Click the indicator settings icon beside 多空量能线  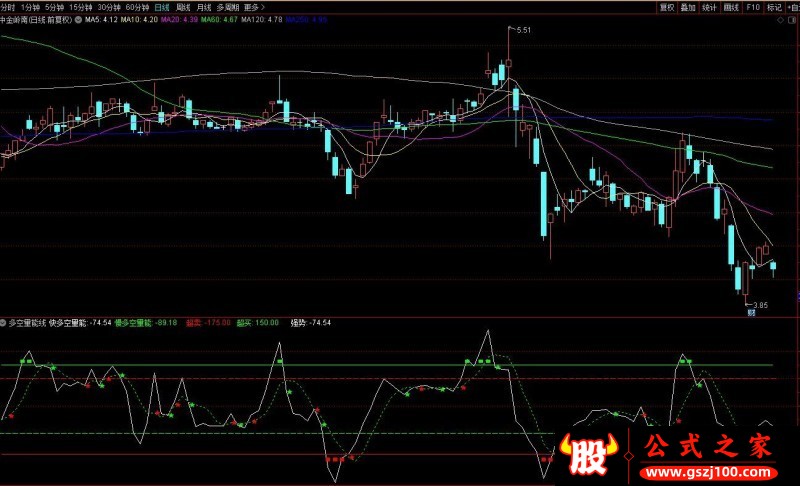pos(4,323)
